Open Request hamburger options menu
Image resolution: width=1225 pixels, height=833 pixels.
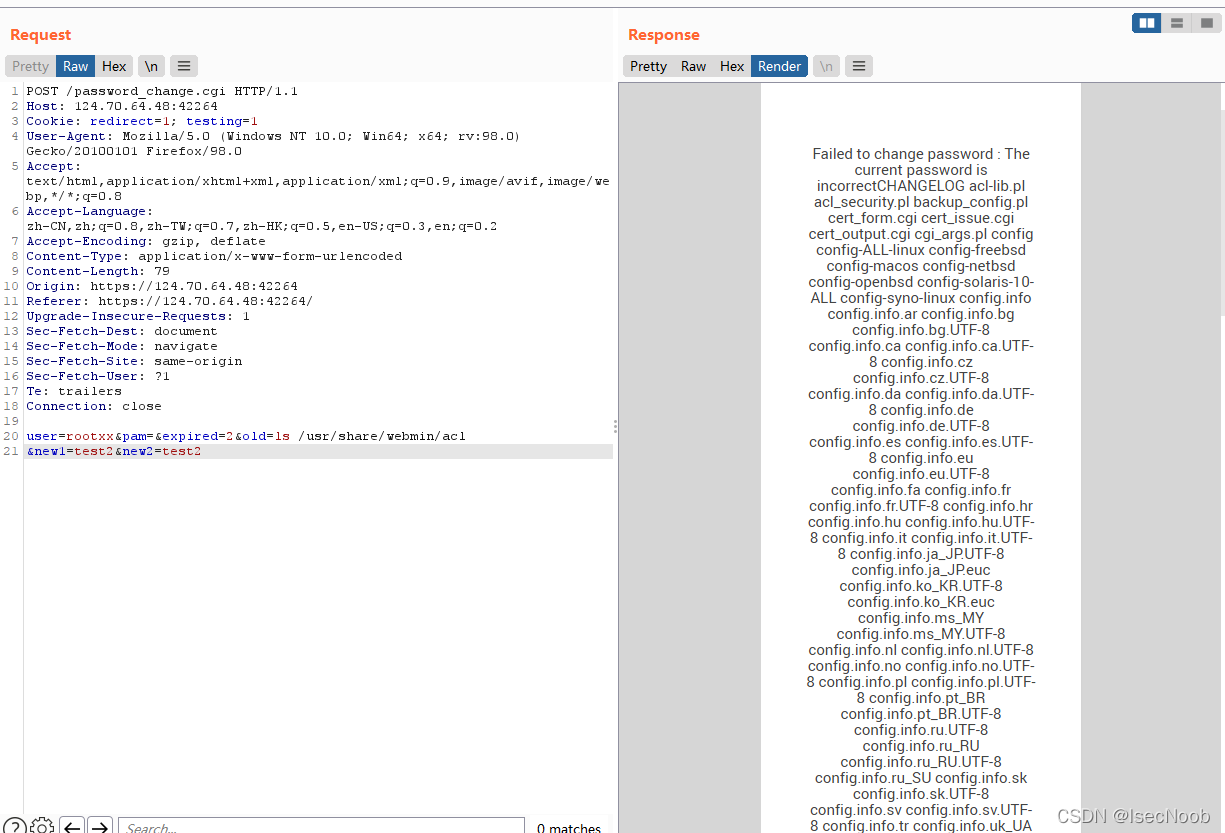pos(183,66)
